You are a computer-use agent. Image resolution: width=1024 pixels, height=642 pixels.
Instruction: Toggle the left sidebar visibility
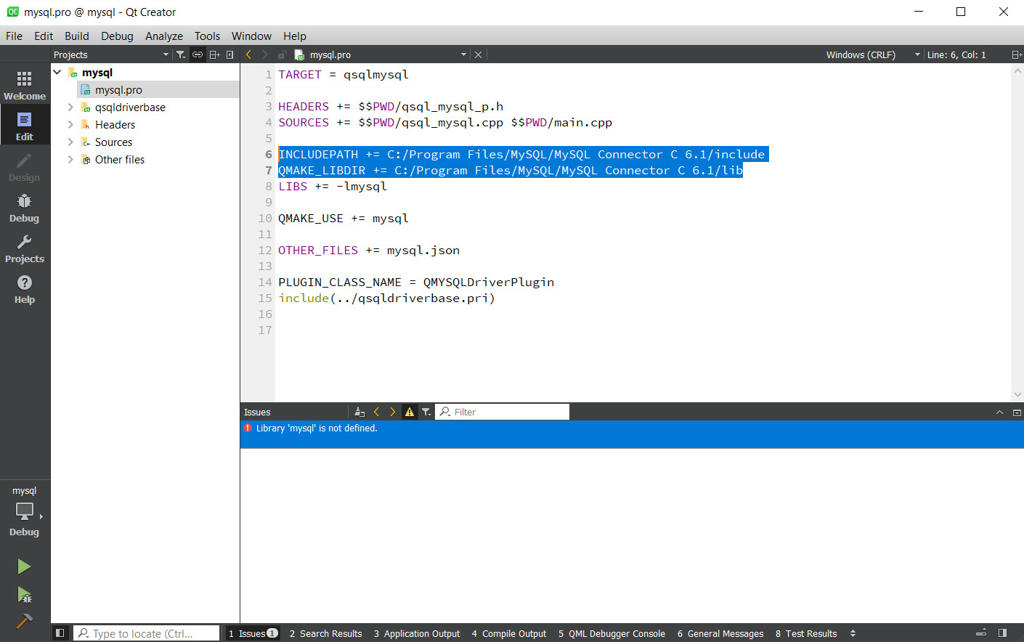point(59,633)
